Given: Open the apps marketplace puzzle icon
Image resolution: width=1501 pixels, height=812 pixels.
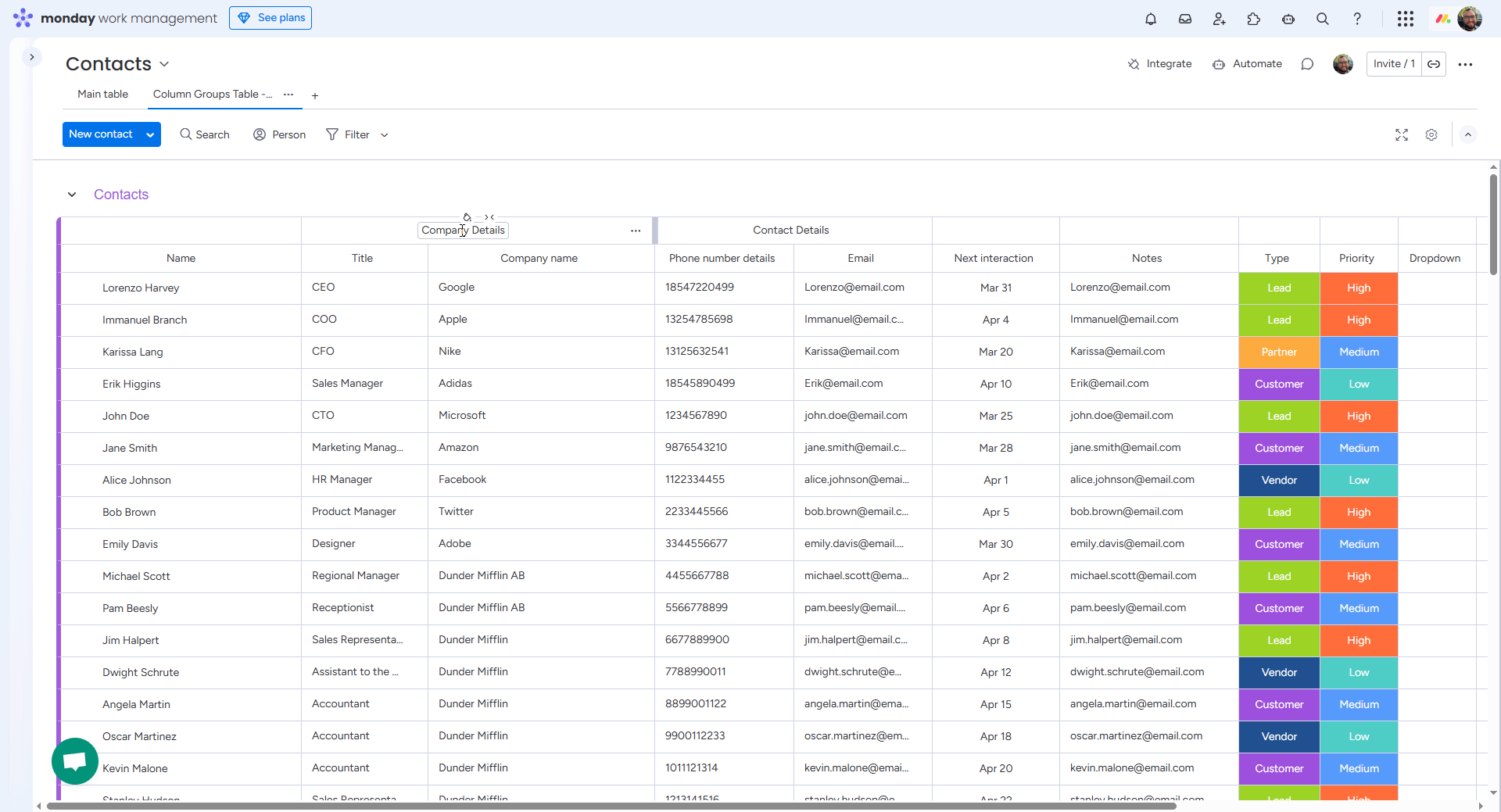Looking at the screenshot, I should (1253, 19).
